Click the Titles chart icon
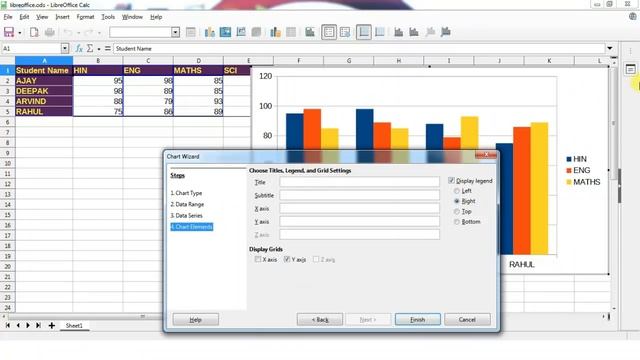This screenshot has height=360, width=640. click(310, 32)
